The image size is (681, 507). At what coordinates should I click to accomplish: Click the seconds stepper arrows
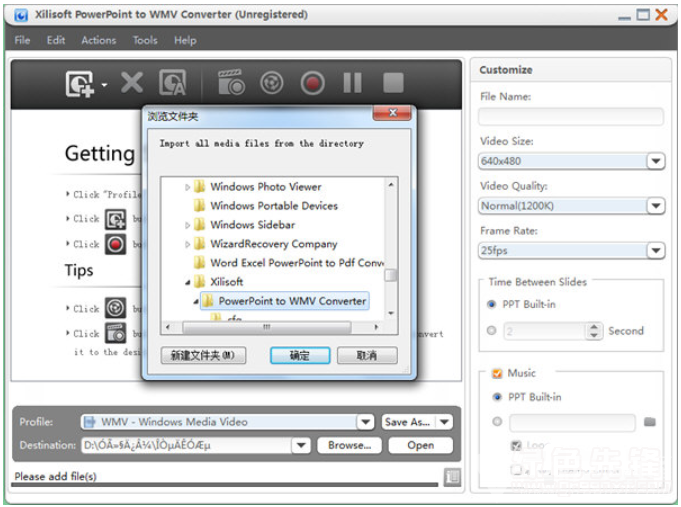(x=594, y=331)
